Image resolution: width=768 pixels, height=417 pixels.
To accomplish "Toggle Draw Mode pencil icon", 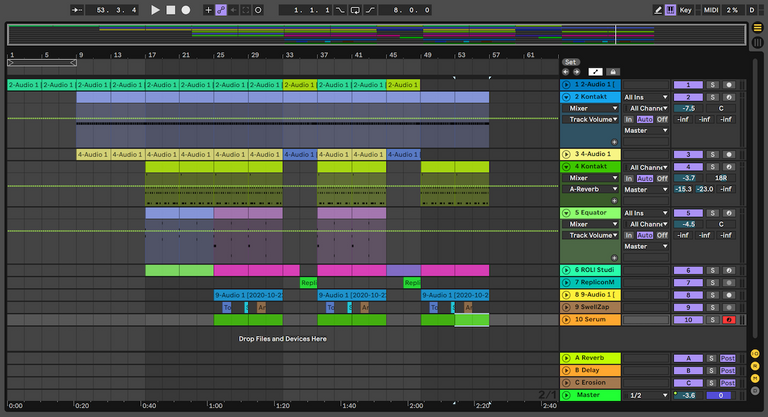I will [x=658, y=10].
